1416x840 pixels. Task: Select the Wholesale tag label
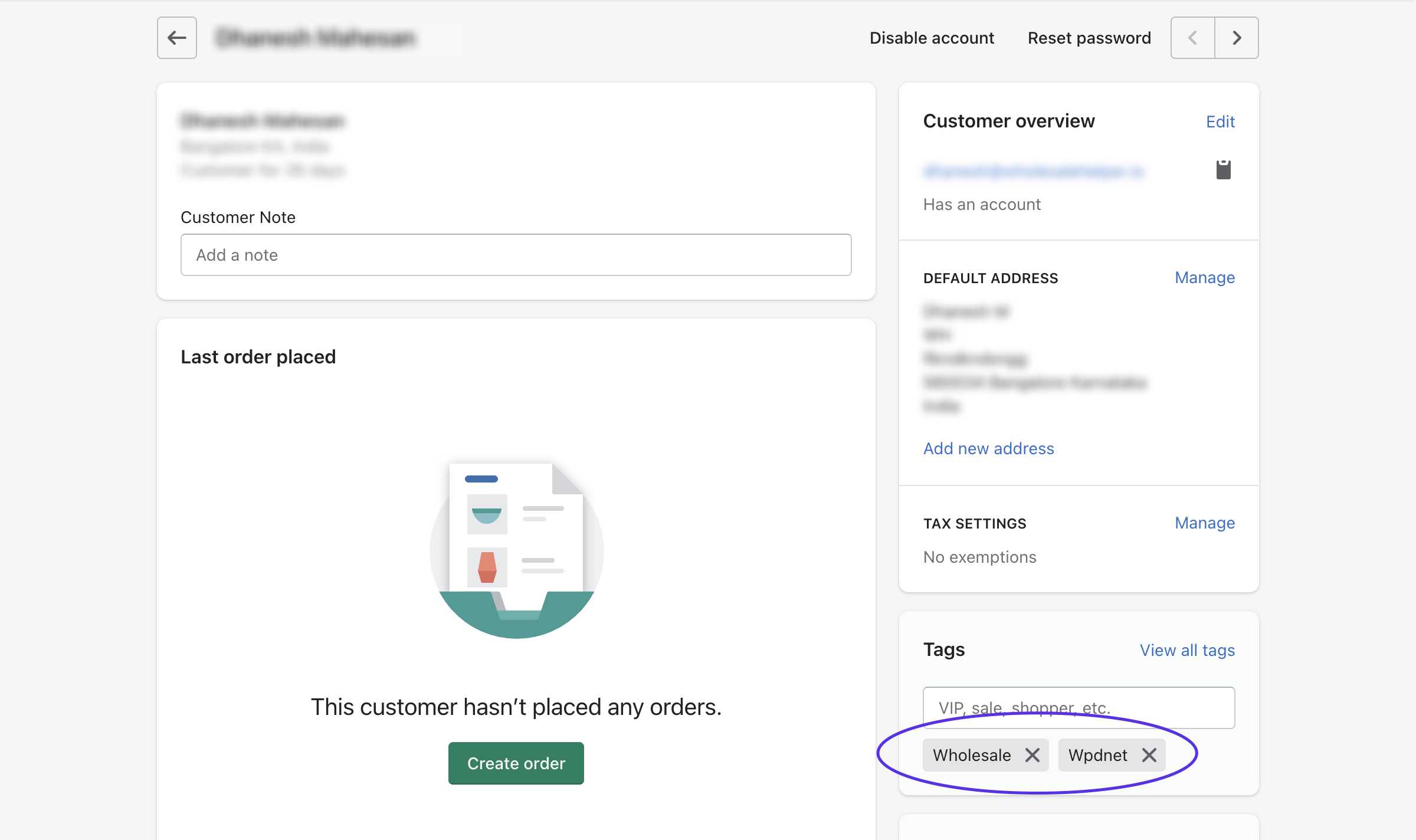(x=972, y=755)
